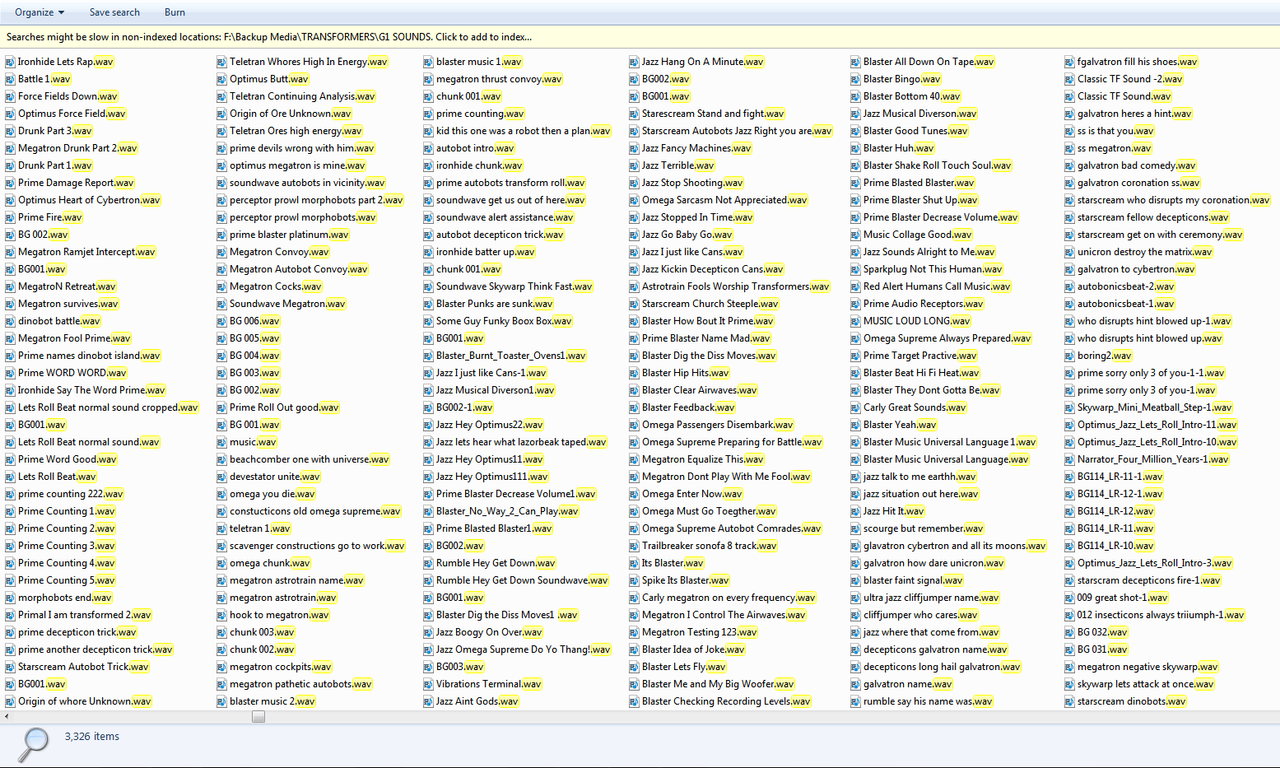Select the icon of Force Fields Down.wav
Image resolution: width=1280 pixels, height=768 pixels.
[10, 97]
